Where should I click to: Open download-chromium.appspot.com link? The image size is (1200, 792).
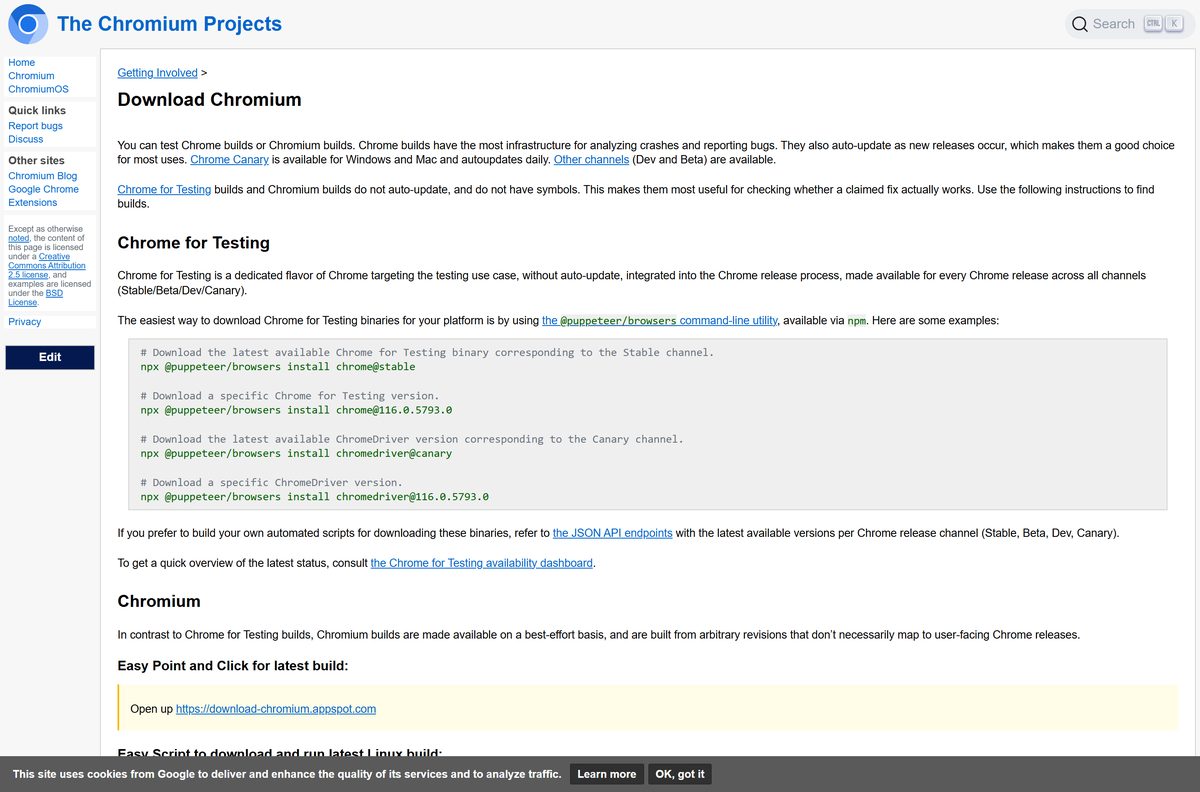[x=276, y=709]
